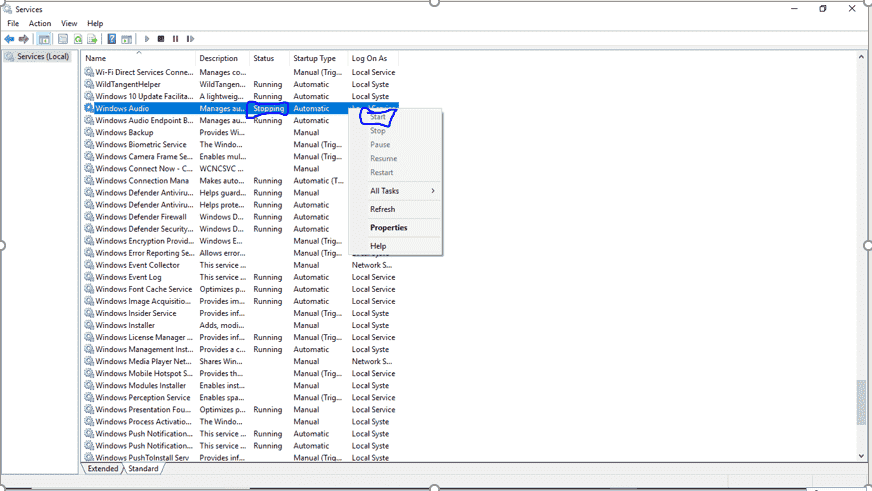Click the Forward arrow in the toolbar
872x491 pixels.
(x=23, y=39)
